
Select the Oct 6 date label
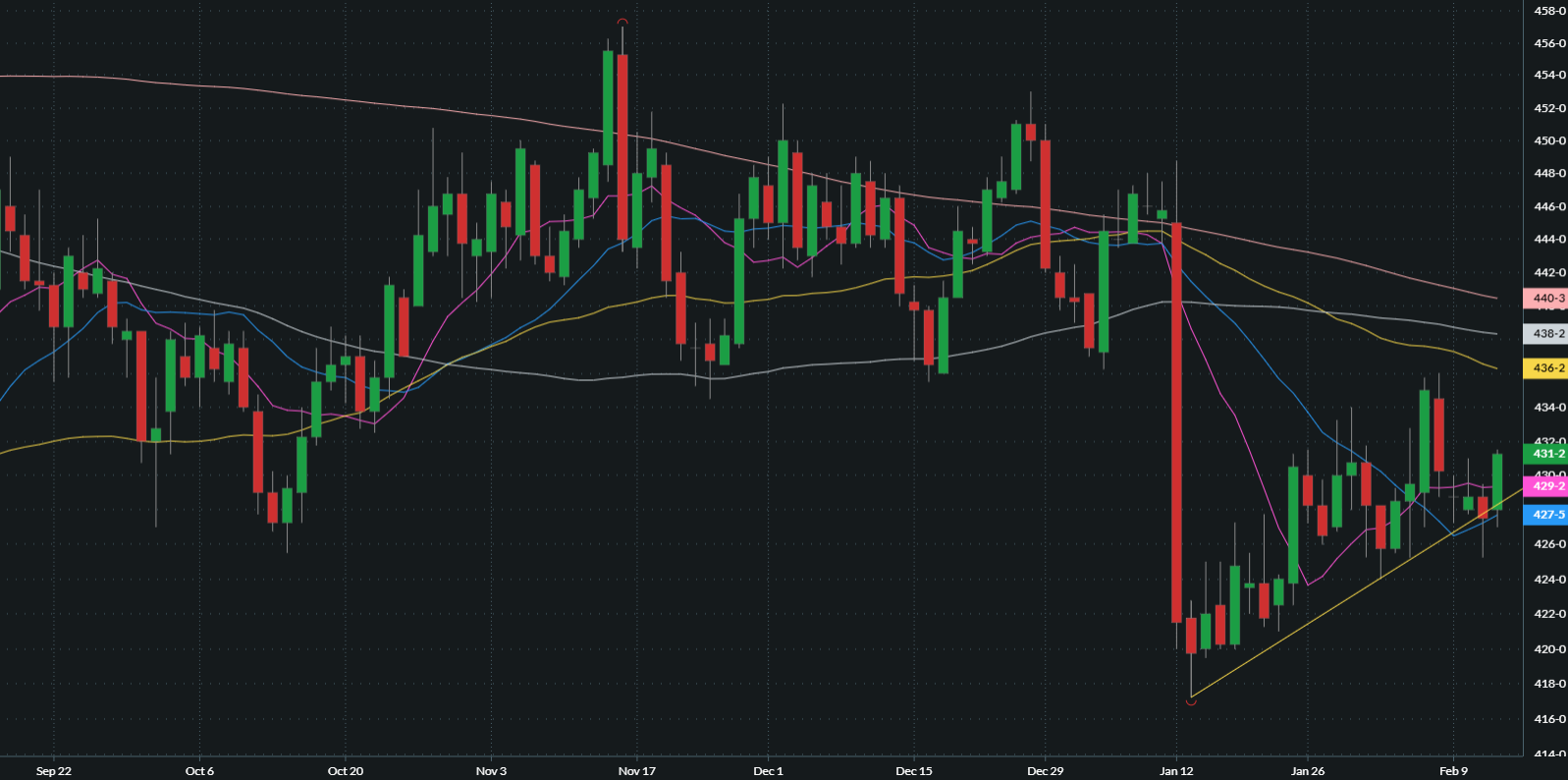[199, 771]
